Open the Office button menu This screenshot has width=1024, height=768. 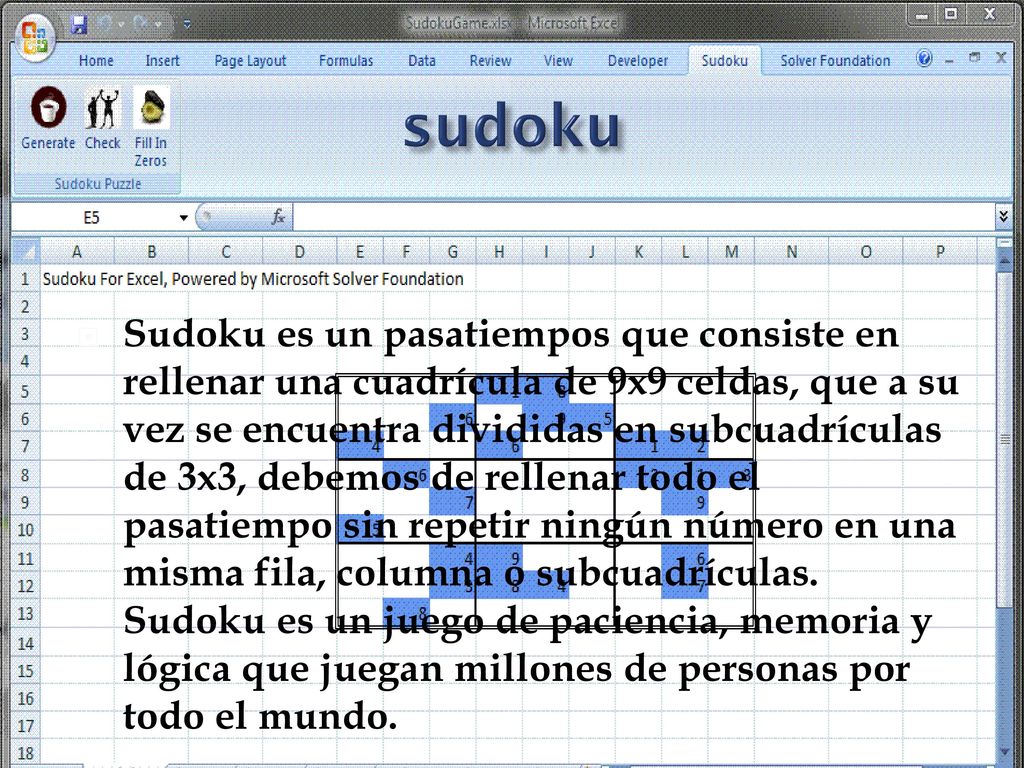tap(35, 38)
